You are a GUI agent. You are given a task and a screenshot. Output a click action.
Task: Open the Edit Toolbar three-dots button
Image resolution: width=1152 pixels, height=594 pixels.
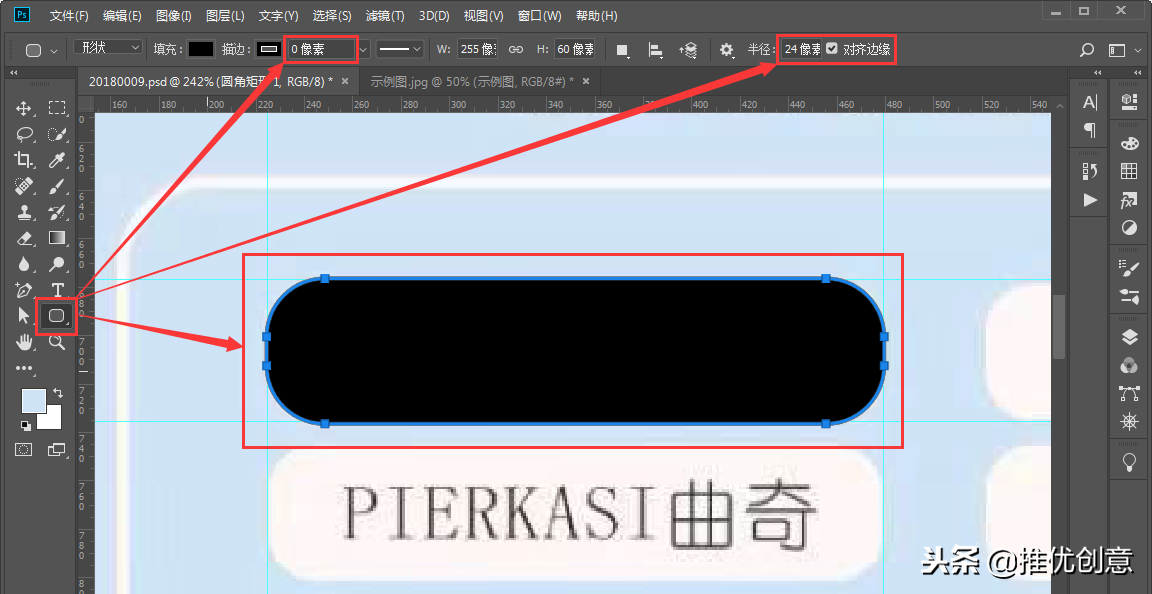24,368
